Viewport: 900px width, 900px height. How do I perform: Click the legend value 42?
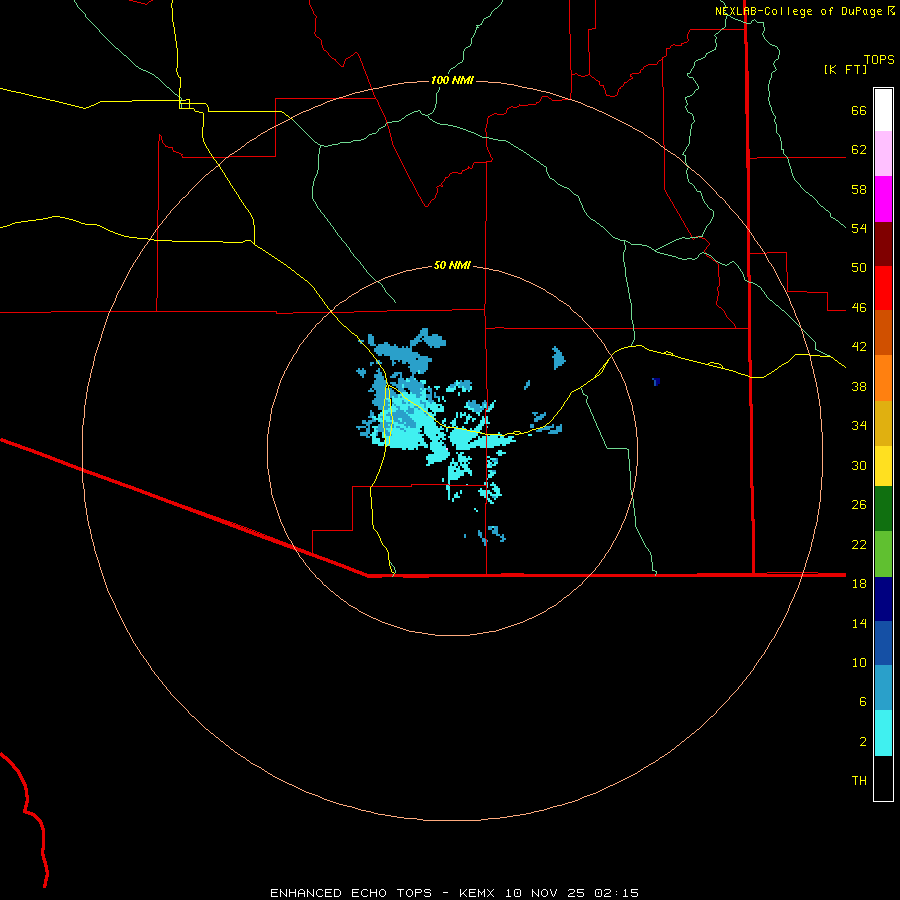tap(859, 347)
